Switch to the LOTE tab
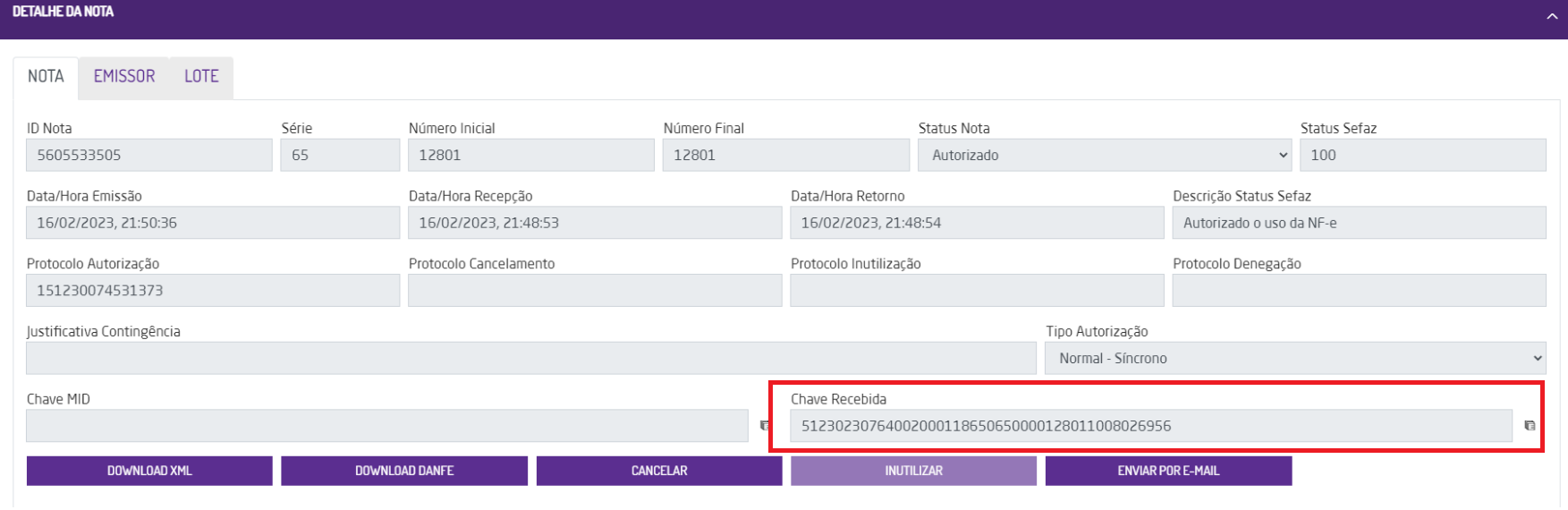The width and height of the screenshot is (1568, 510). click(201, 77)
